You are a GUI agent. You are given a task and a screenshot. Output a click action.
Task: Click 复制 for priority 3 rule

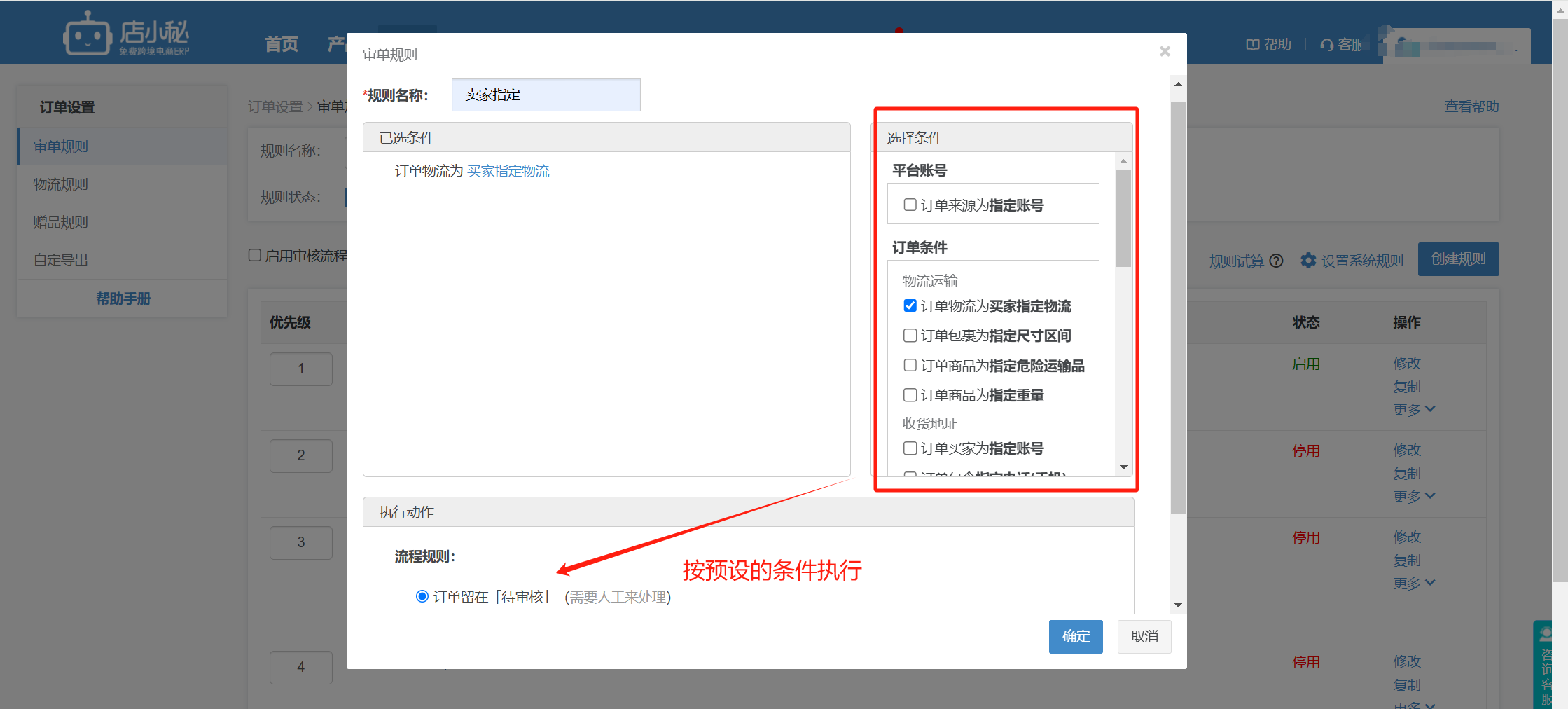[x=1407, y=560]
